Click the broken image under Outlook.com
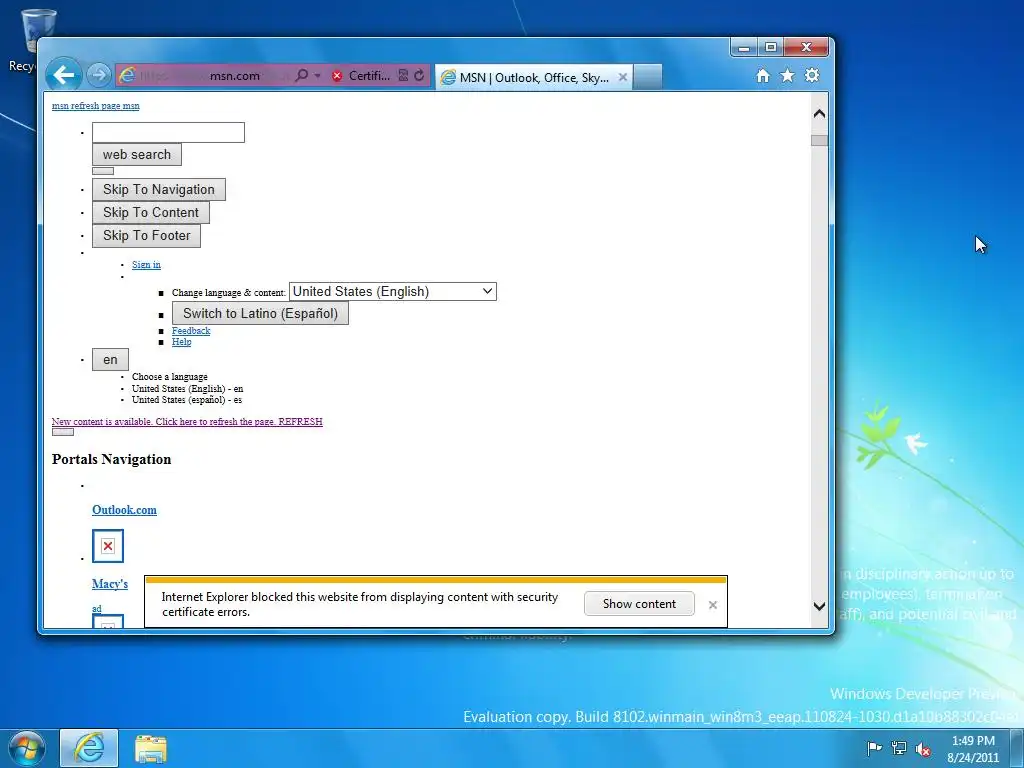The width and height of the screenshot is (1024, 768). [108, 546]
